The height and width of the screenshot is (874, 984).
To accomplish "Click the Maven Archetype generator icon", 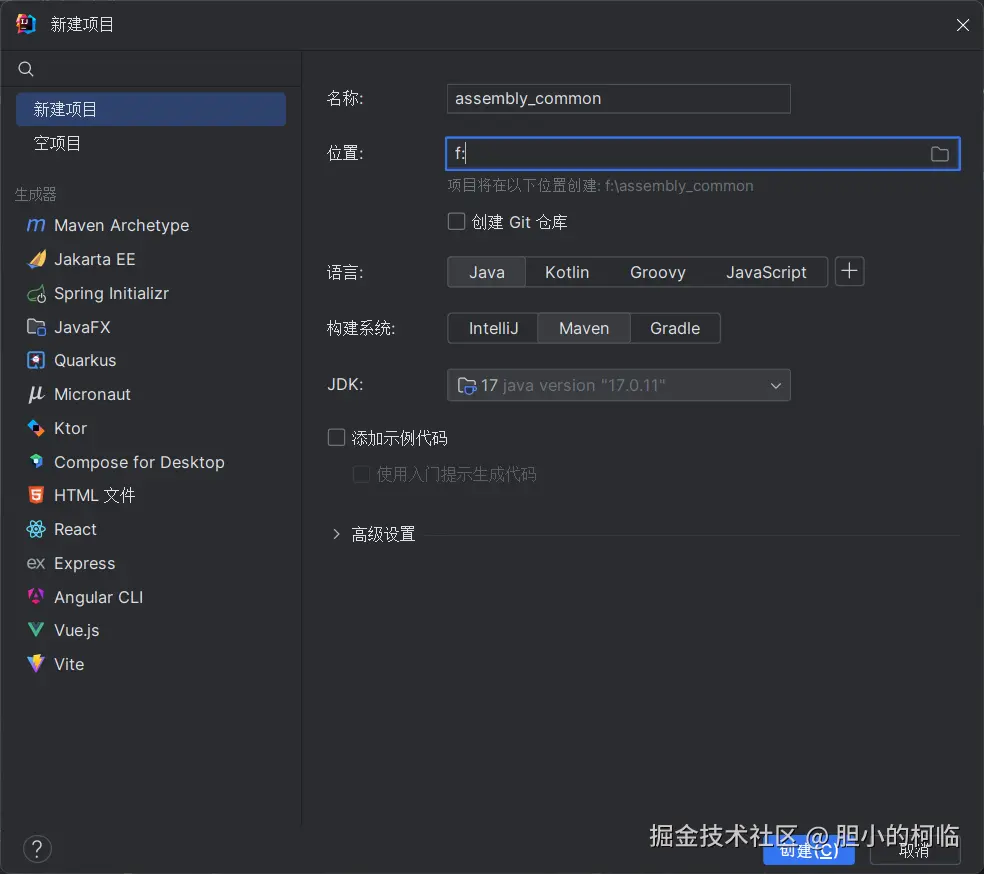I will point(36,225).
